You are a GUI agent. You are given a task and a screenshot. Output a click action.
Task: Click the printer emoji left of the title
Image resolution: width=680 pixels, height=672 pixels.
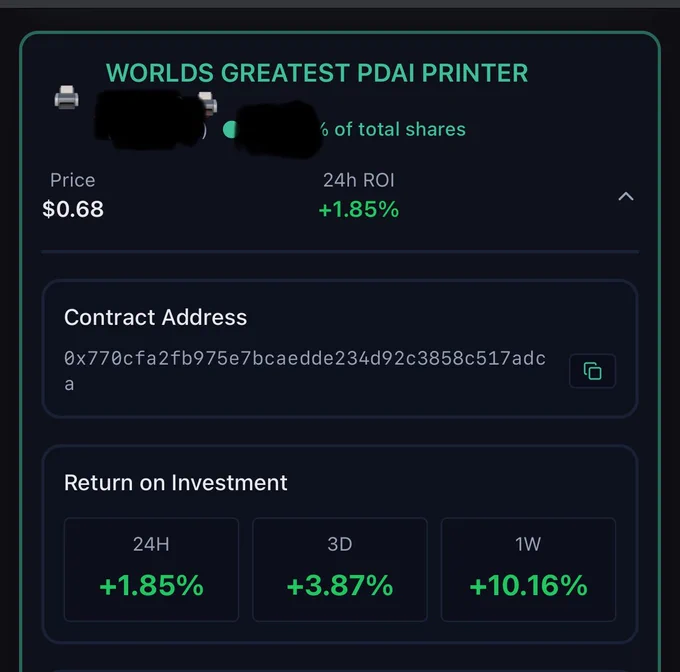(x=66, y=98)
